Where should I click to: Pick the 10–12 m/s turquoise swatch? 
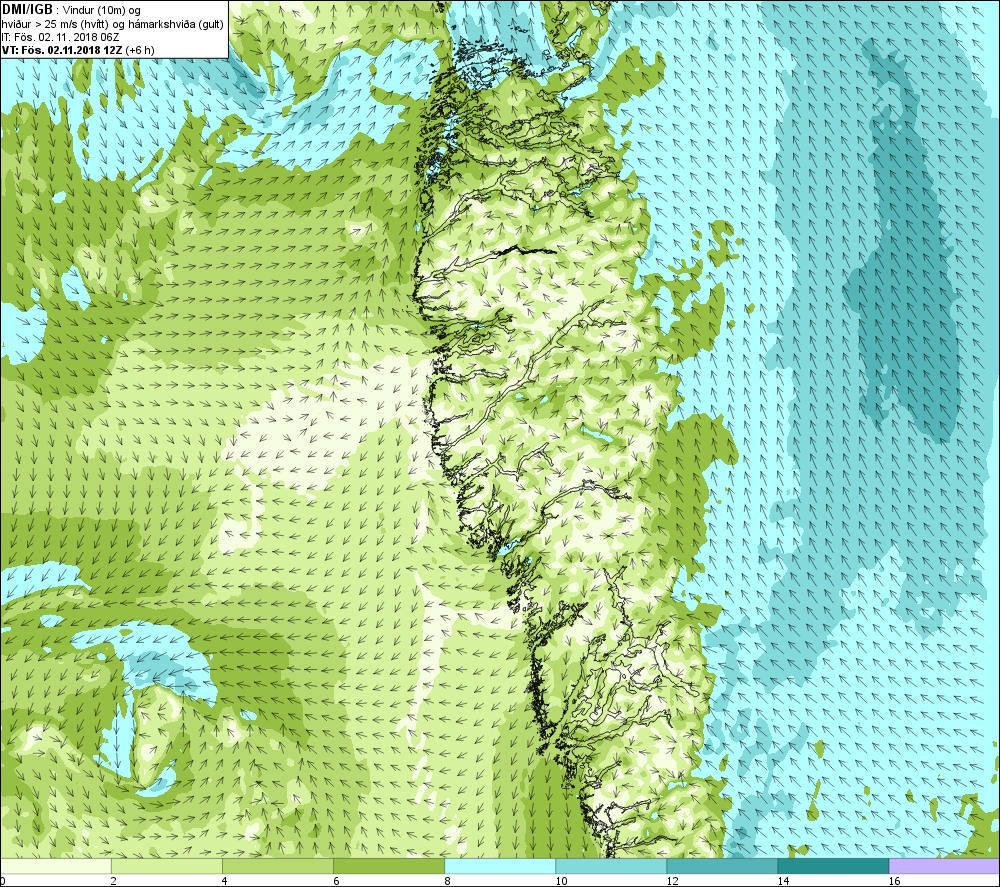pyautogui.click(x=610, y=866)
